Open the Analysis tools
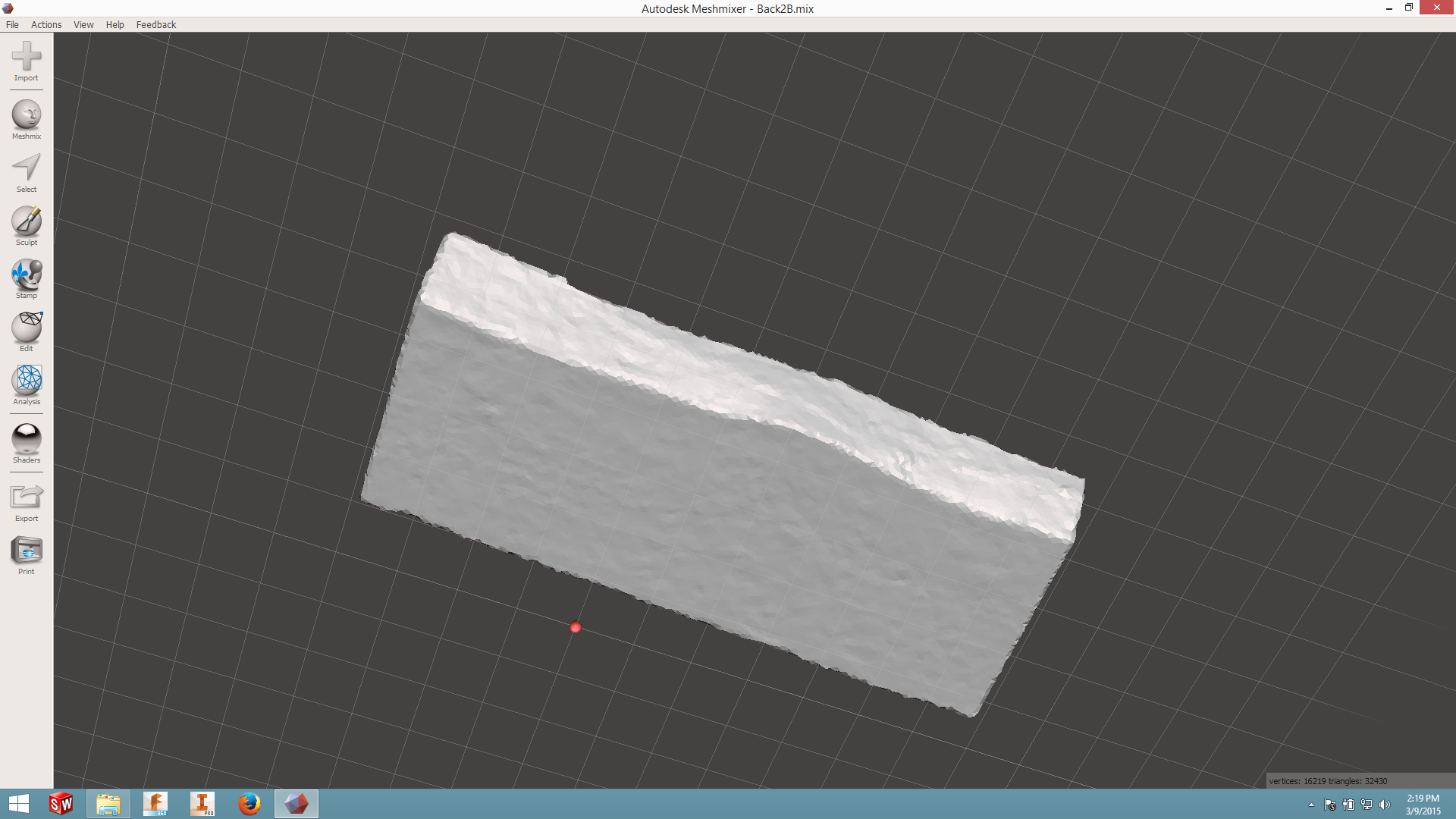Screen dimensions: 1456x819 [x=27, y=385]
